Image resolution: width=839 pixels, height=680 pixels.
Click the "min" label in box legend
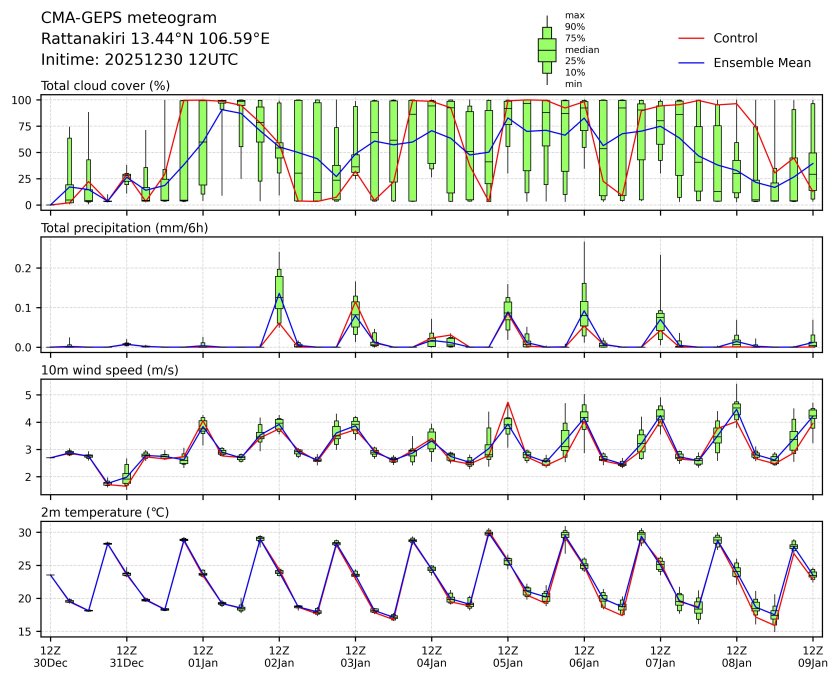click(x=573, y=84)
